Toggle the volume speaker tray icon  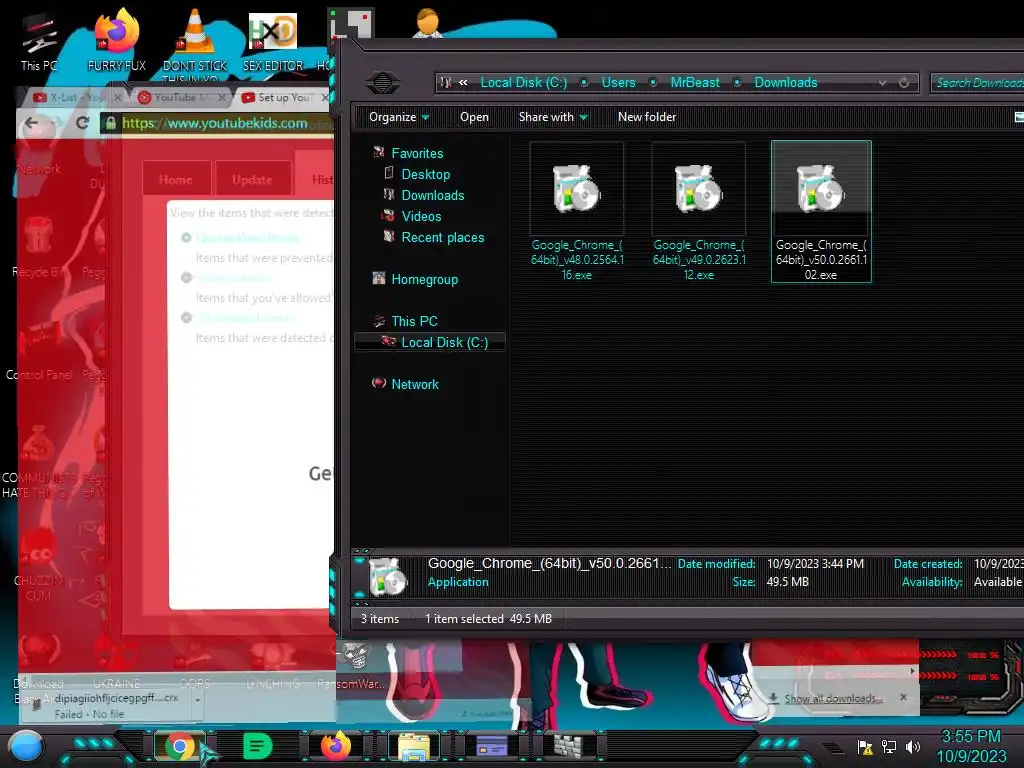pos(912,746)
